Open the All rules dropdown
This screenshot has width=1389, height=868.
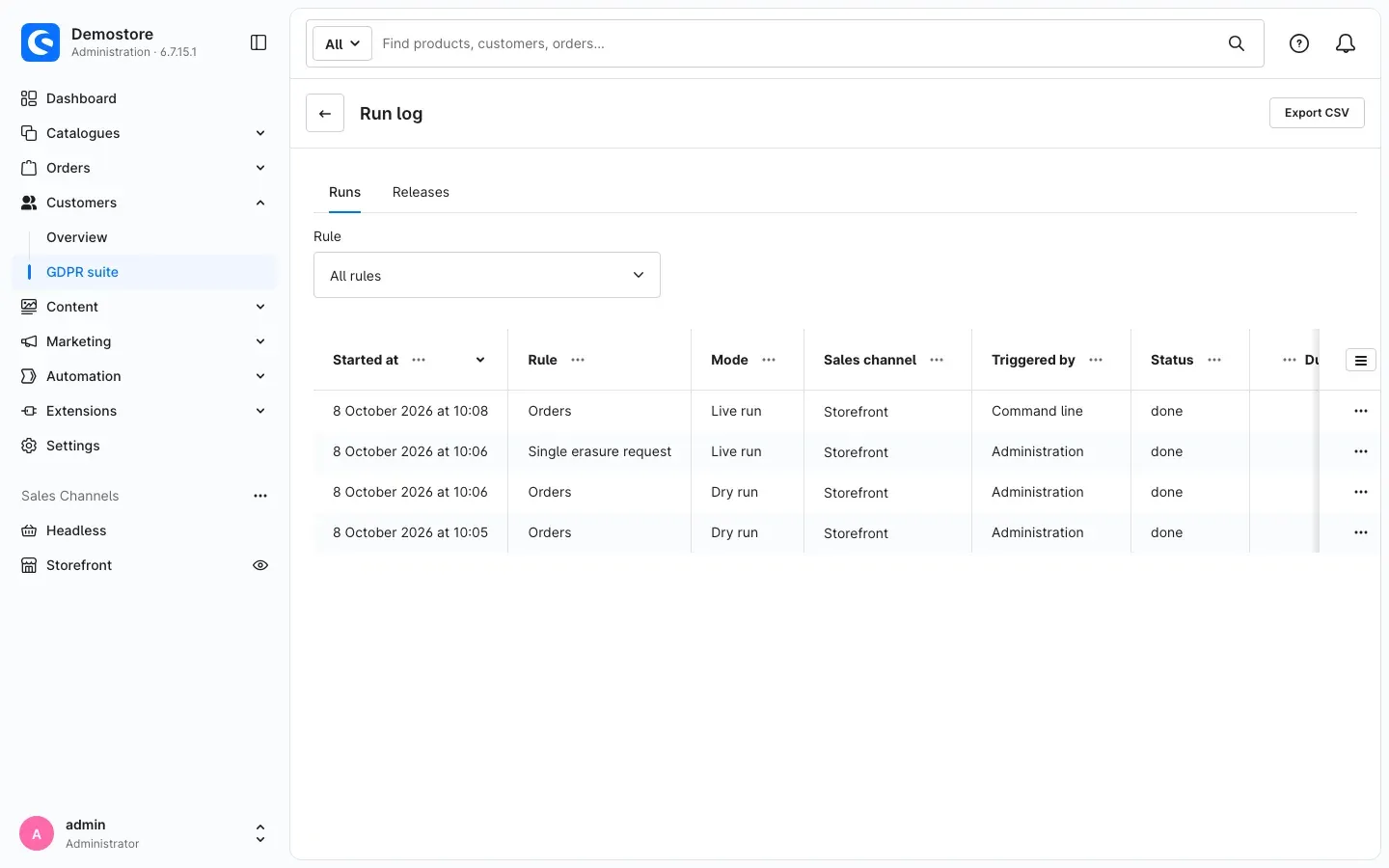[487, 275]
